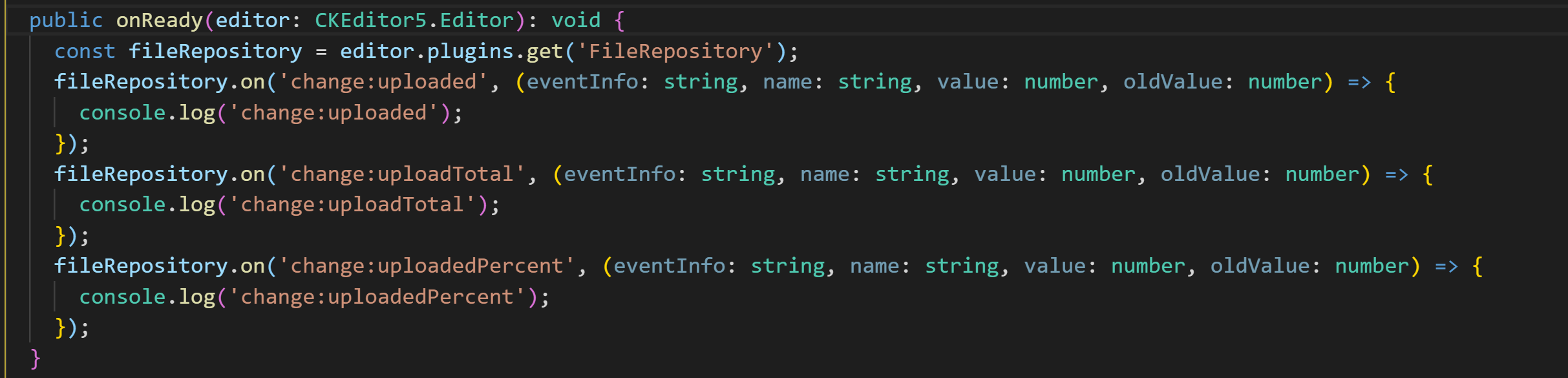Click 'fileRepository' on the change:uploaded line
Image resolution: width=1568 pixels, height=378 pixels.
coord(141,82)
